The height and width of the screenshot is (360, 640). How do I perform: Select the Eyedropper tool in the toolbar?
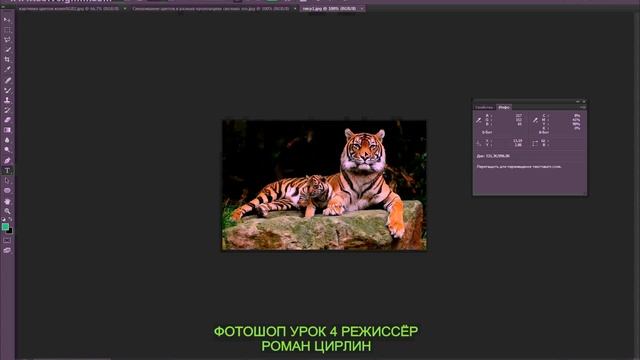pyautogui.click(x=7, y=69)
